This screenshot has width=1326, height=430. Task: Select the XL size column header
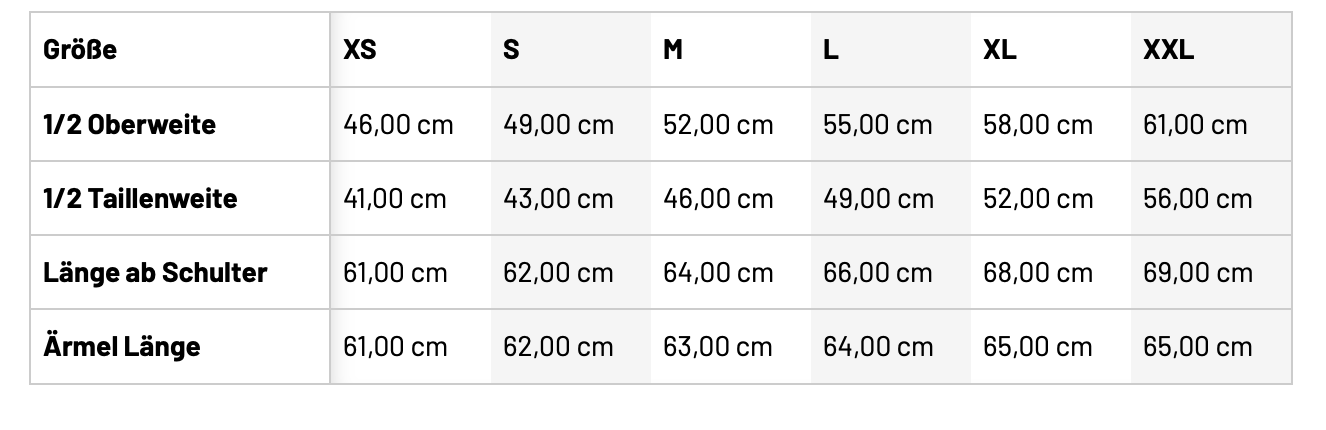click(1000, 50)
